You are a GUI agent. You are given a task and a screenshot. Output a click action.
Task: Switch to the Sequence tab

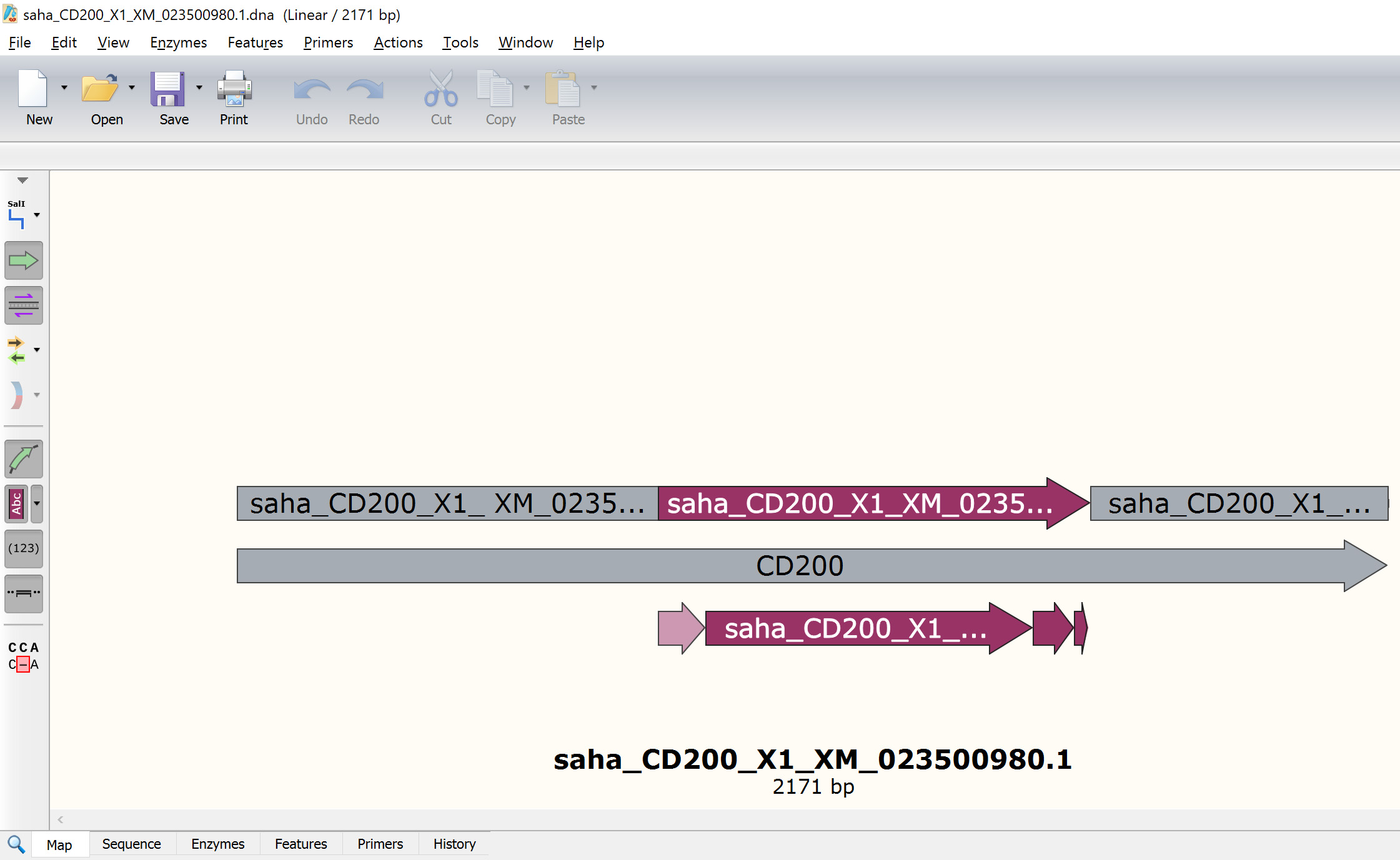tap(131, 844)
